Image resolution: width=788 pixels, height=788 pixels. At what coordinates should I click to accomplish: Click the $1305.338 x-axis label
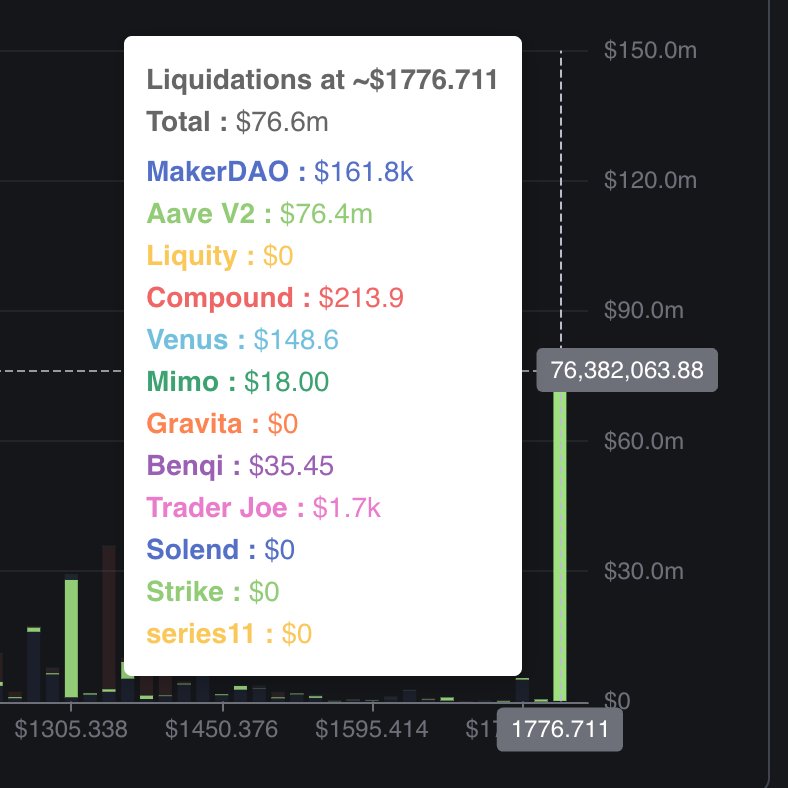coord(71,729)
